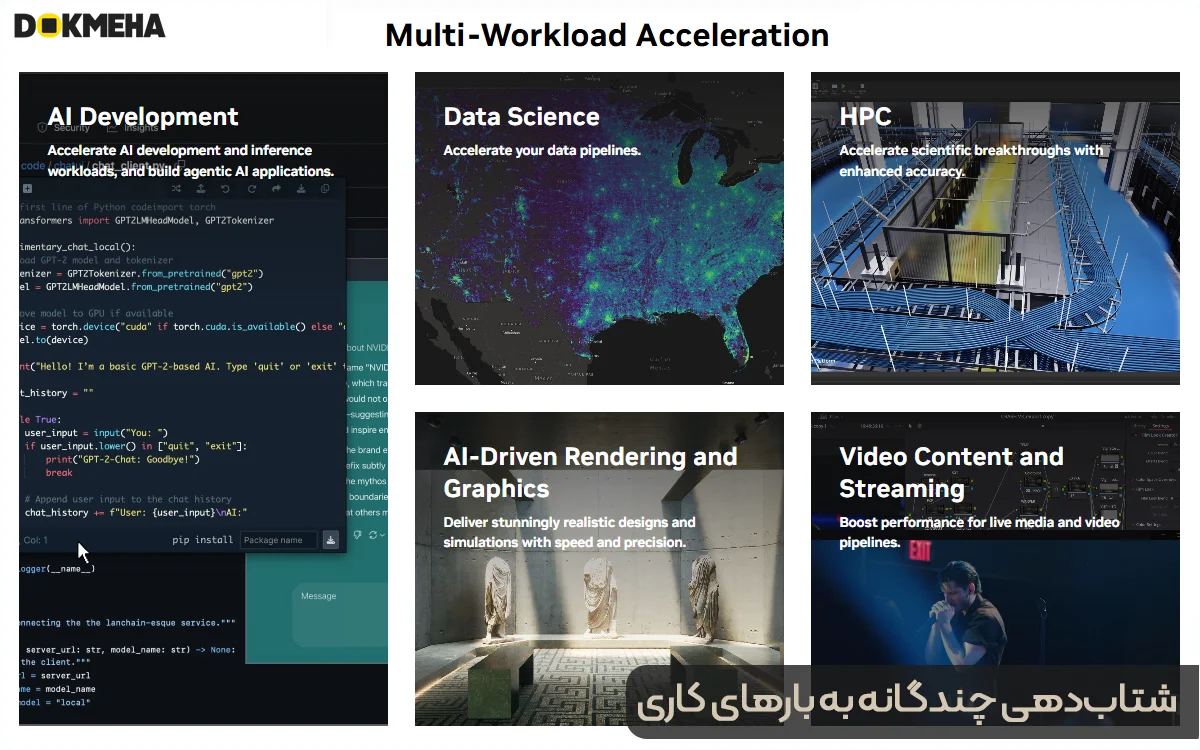
Task: Click the undo icon in code editor toolbar
Action: coord(226,188)
